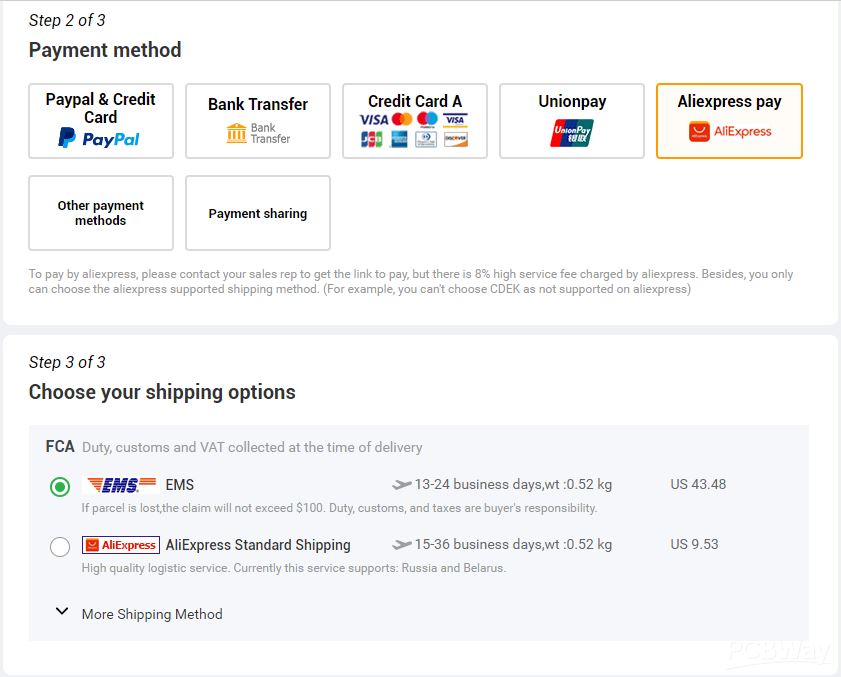Screen dimensions: 841x677
Task: Select Aliexpress pay payment method
Action: click(729, 121)
